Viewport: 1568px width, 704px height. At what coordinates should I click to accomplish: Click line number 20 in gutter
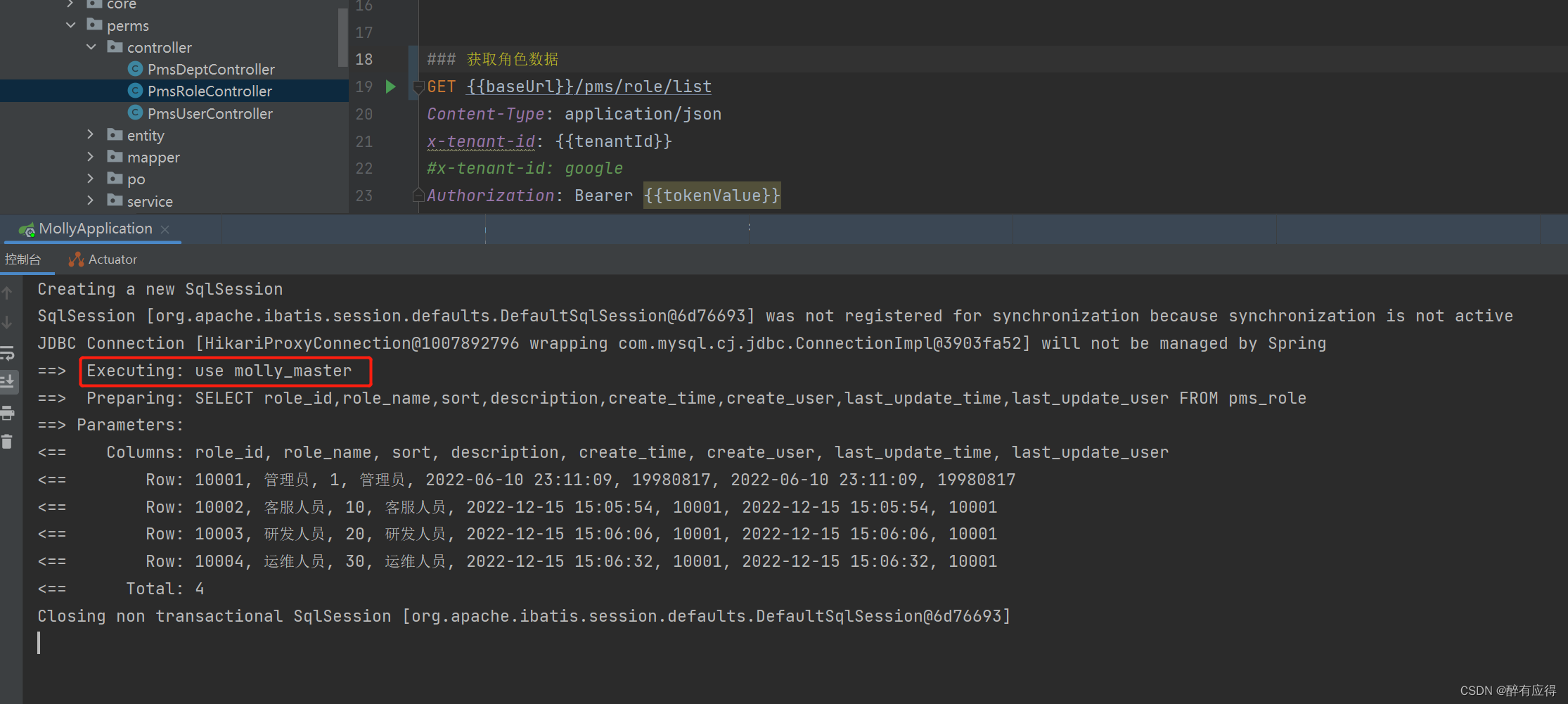pos(364,114)
